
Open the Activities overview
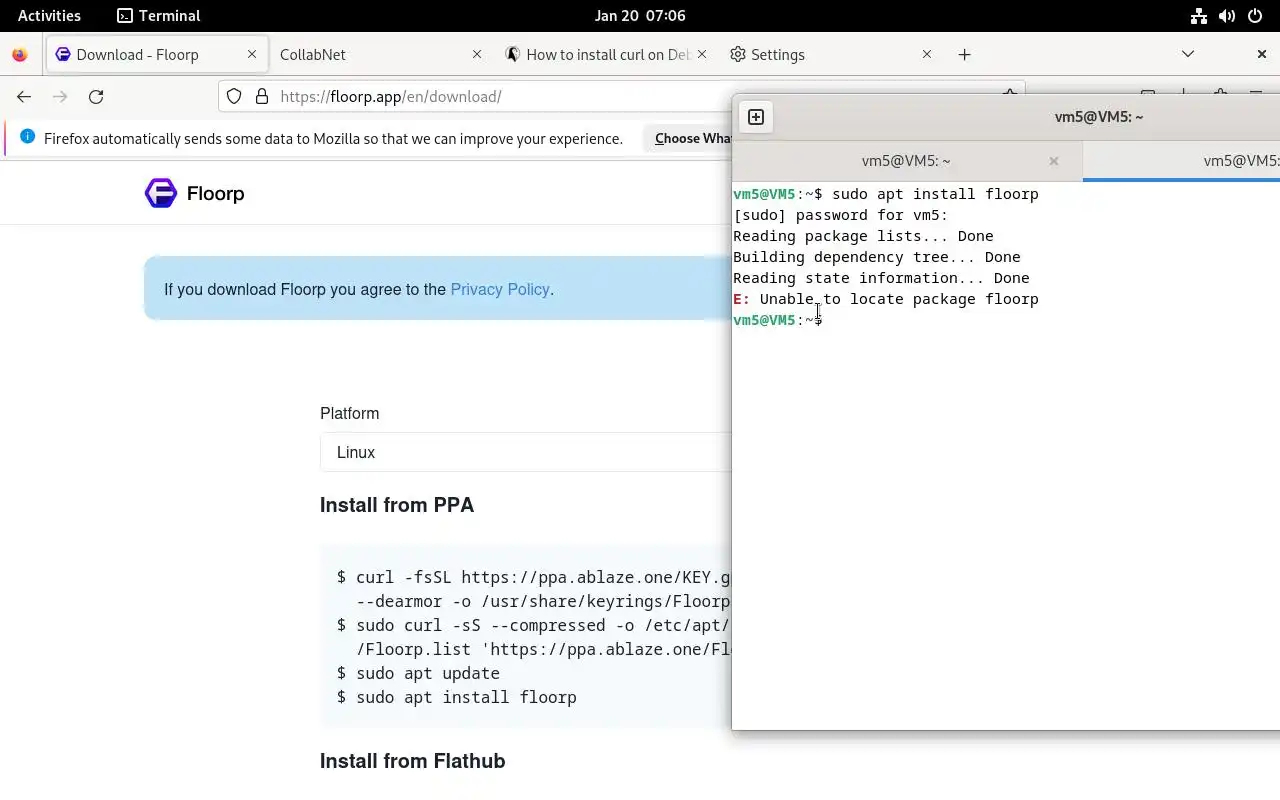tap(49, 15)
